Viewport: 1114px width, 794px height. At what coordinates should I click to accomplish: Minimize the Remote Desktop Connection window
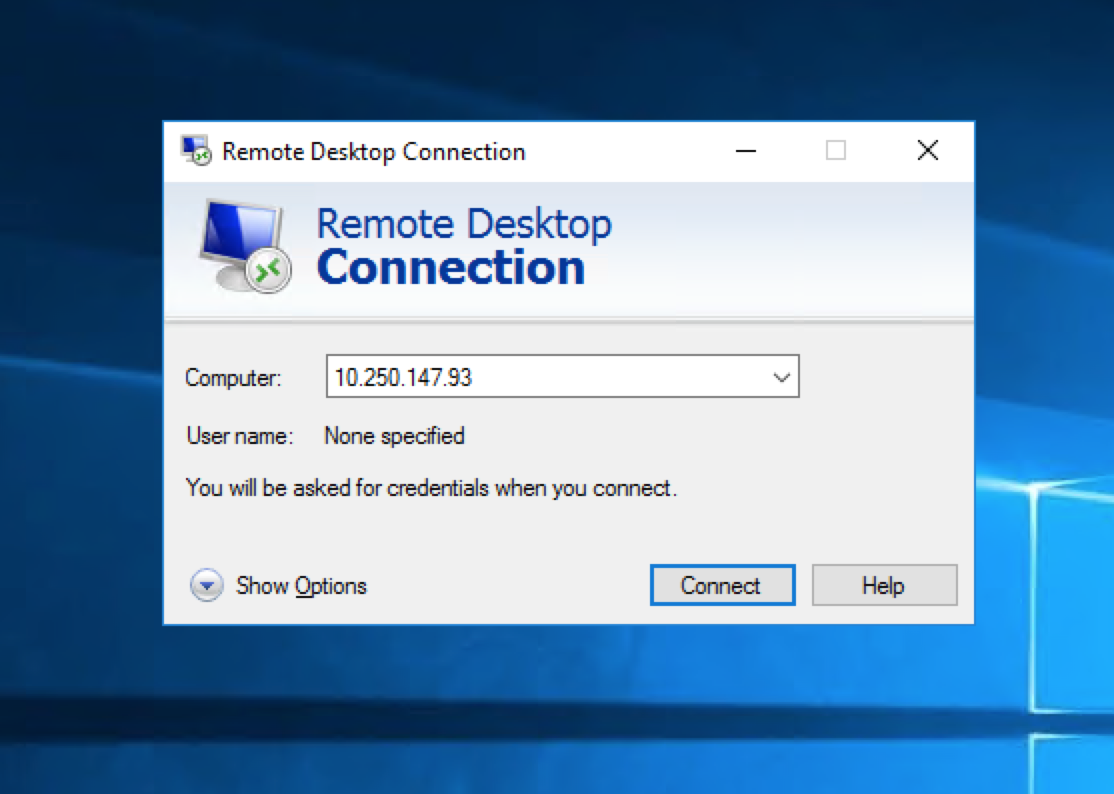745,151
